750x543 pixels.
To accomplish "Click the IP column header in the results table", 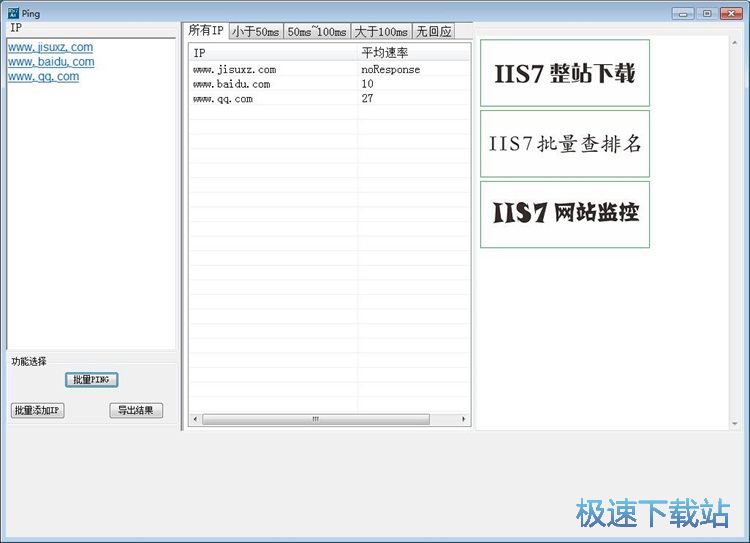I will point(274,53).
